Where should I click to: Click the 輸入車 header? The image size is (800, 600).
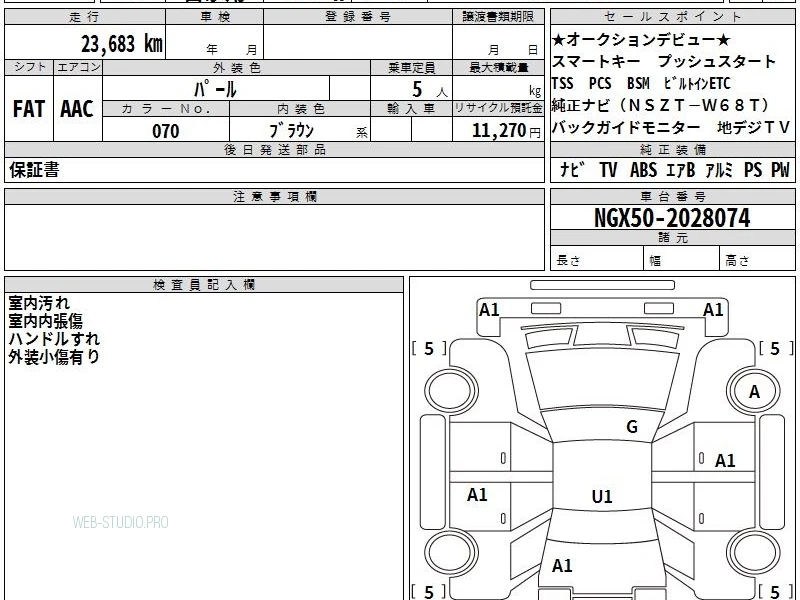point(411,109)
